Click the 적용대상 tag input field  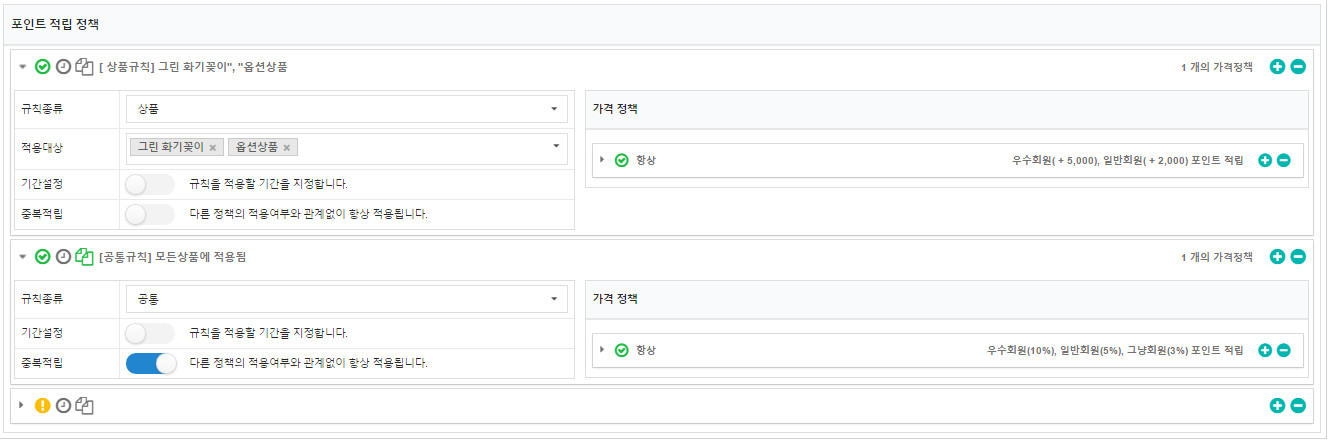pyautogui.click(x=420, y=148)
